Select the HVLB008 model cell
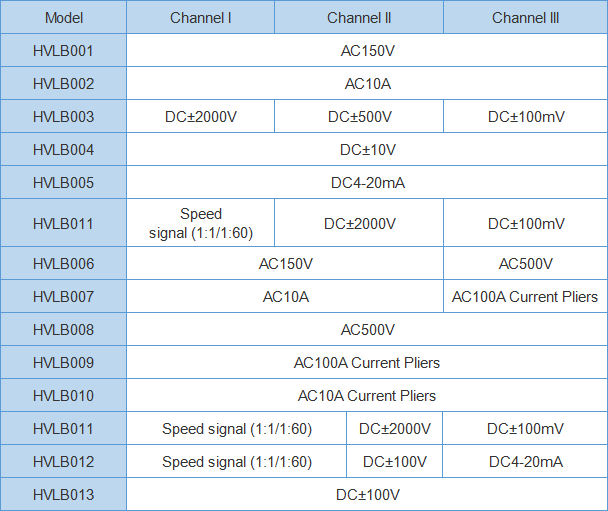The height and width of the screenshot is (511, 608). point(63,330)
